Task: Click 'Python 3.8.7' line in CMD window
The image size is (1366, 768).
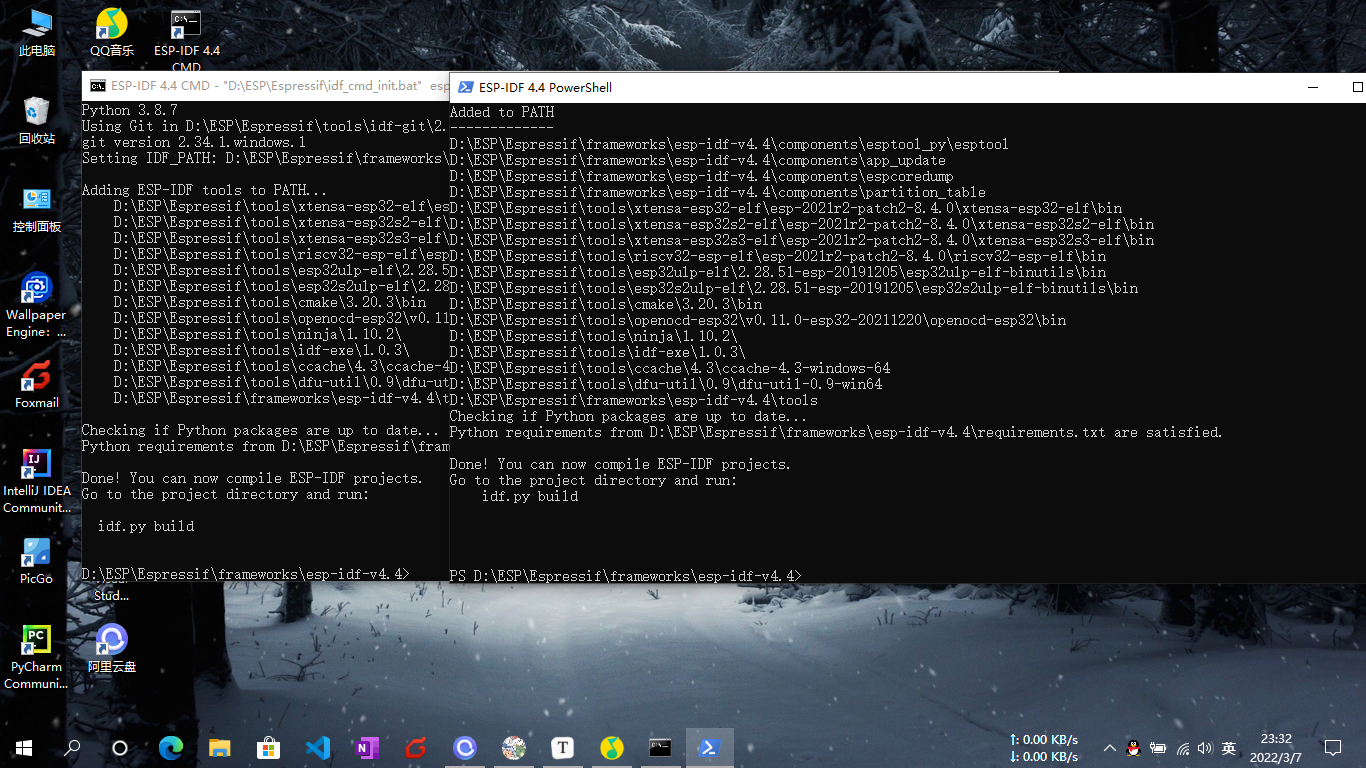Action: [130, 110]
